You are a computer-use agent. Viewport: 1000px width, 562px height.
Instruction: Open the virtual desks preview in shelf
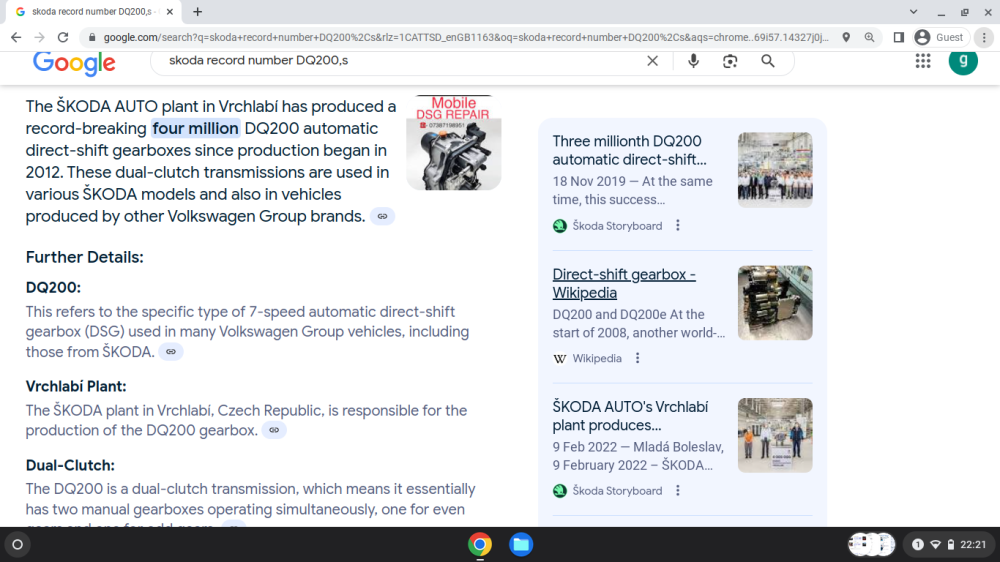pyautogui.click(x=872, y=544)
